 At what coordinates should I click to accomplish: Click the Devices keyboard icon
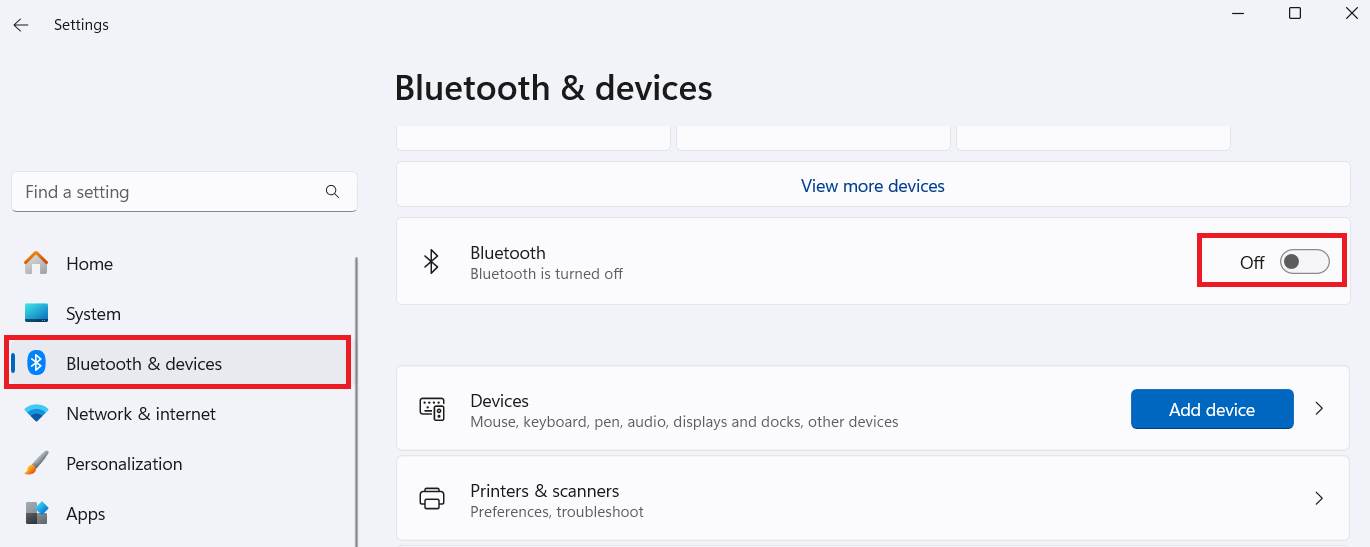432,408
